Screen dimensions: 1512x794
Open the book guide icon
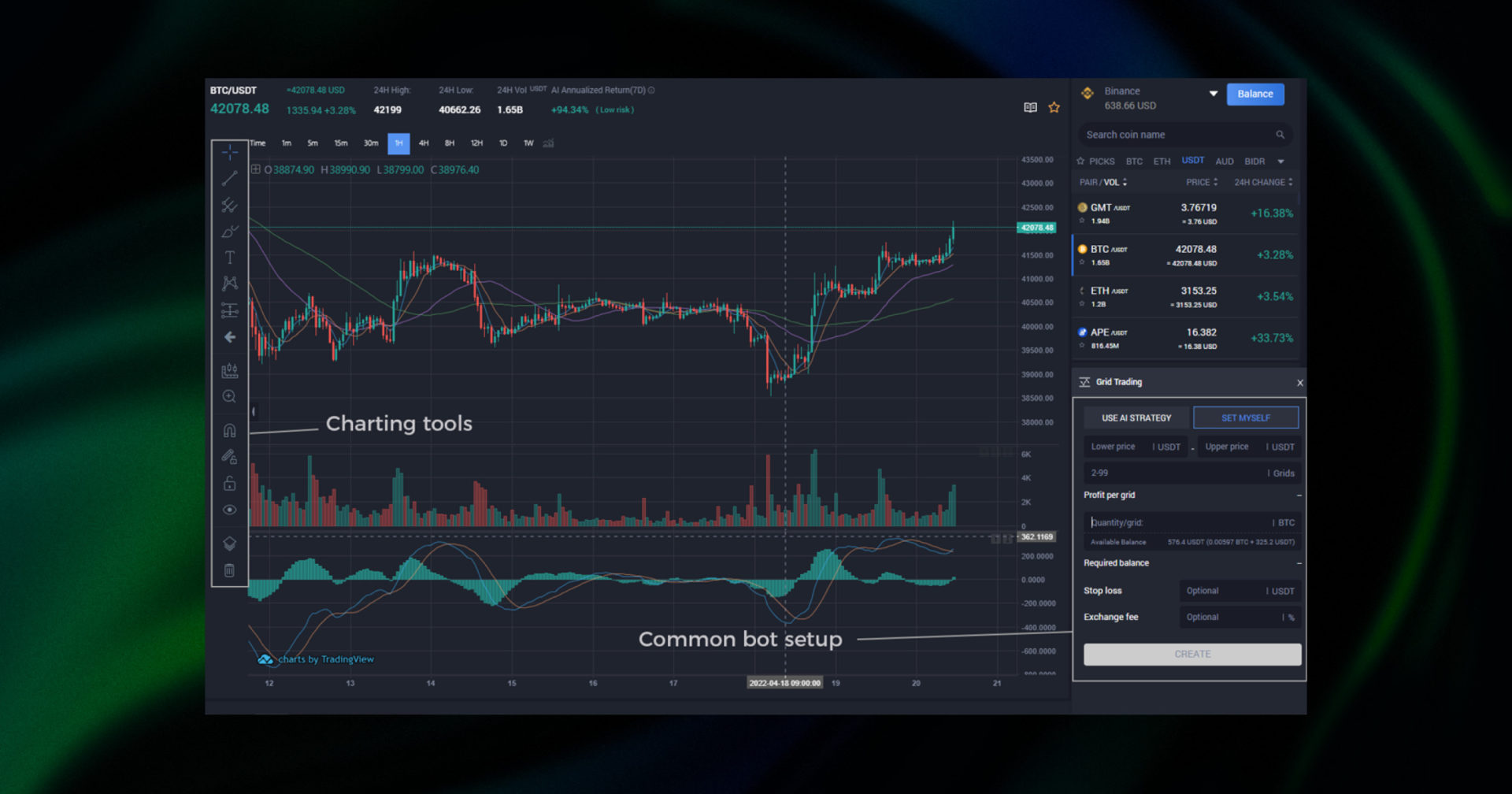(x=1030, y=107)
